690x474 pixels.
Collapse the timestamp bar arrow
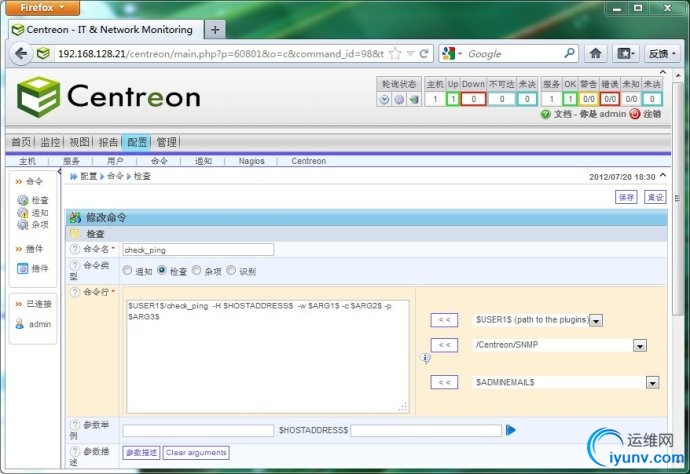(663, 176)
